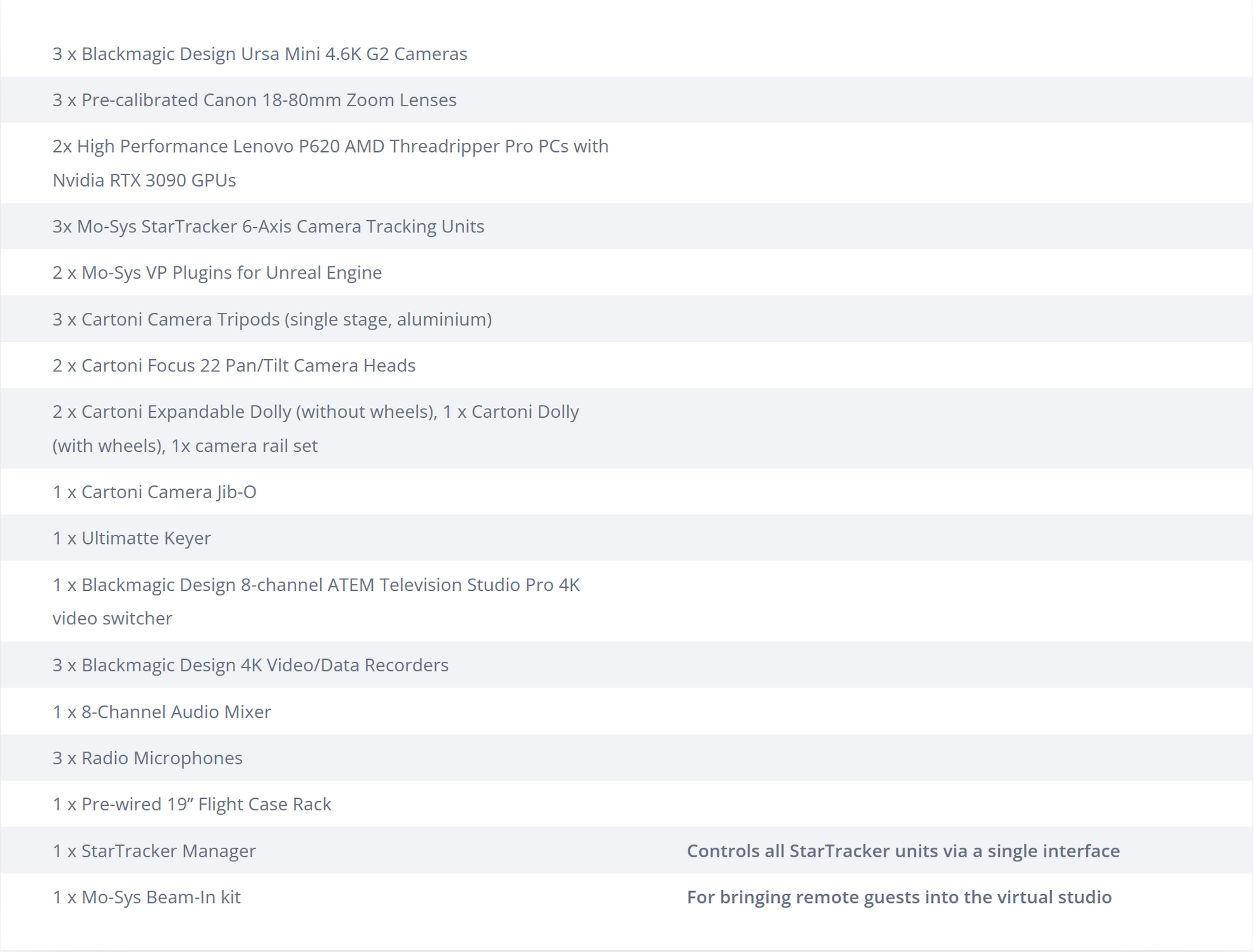Click the 'For bringing remote guests' description

pyautogui.click(x=899, y=897)
